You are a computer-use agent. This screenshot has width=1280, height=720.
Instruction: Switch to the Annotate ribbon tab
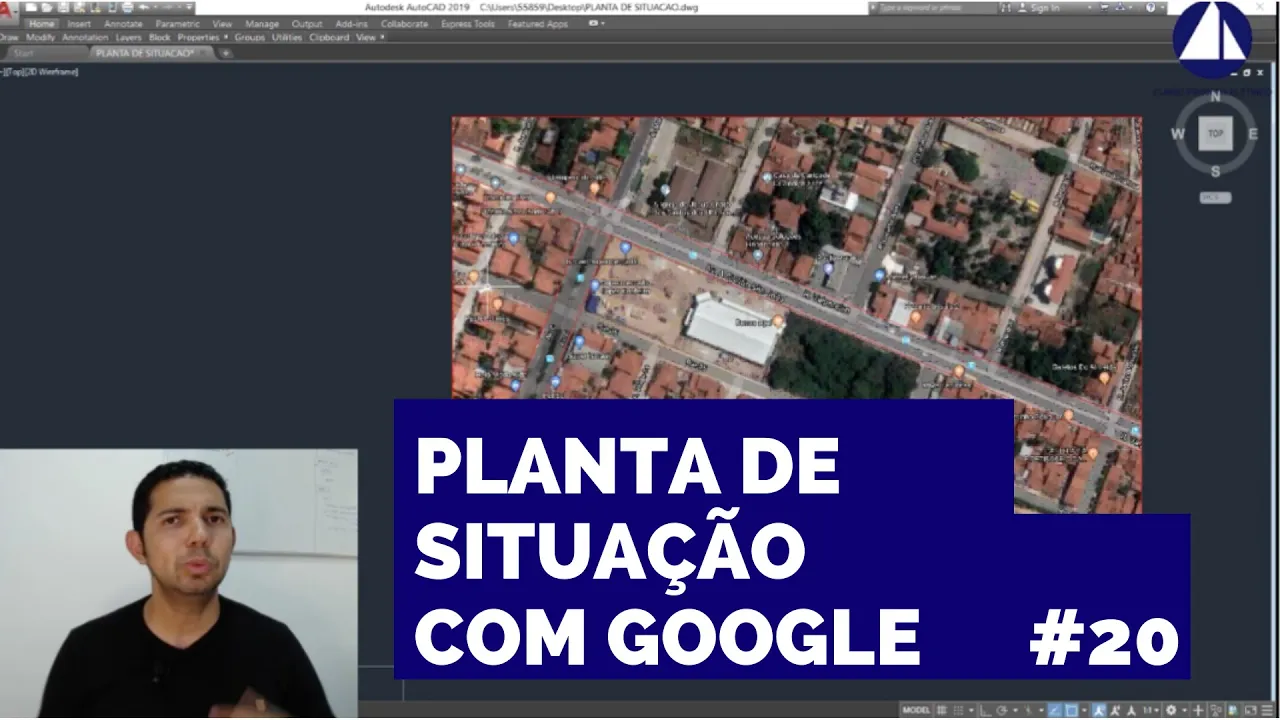click(123, 24)
